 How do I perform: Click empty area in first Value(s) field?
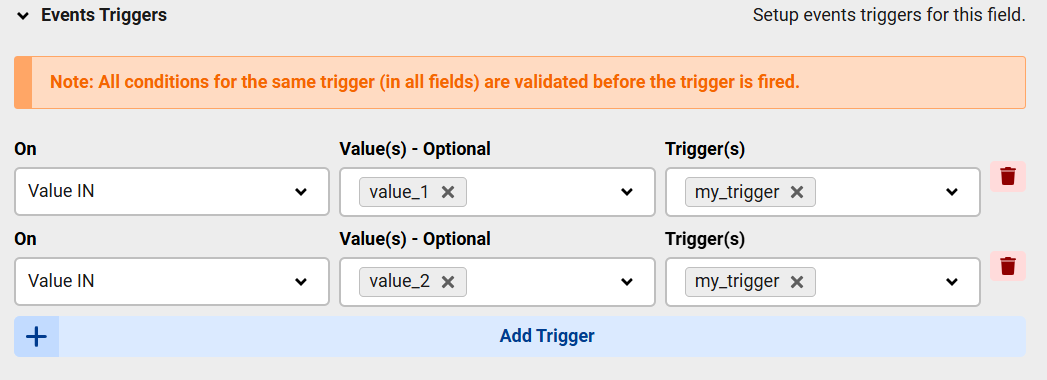click(x=541, y=192)
